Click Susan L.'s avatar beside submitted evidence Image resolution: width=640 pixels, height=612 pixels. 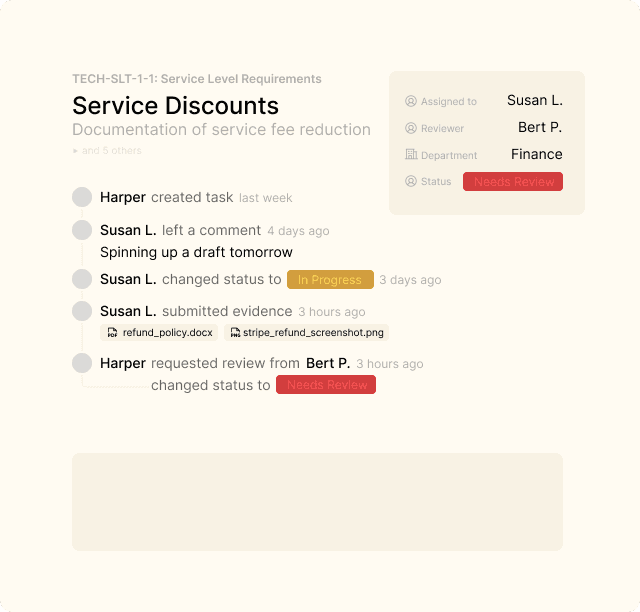pyautogui.click(x=82, y=311)
